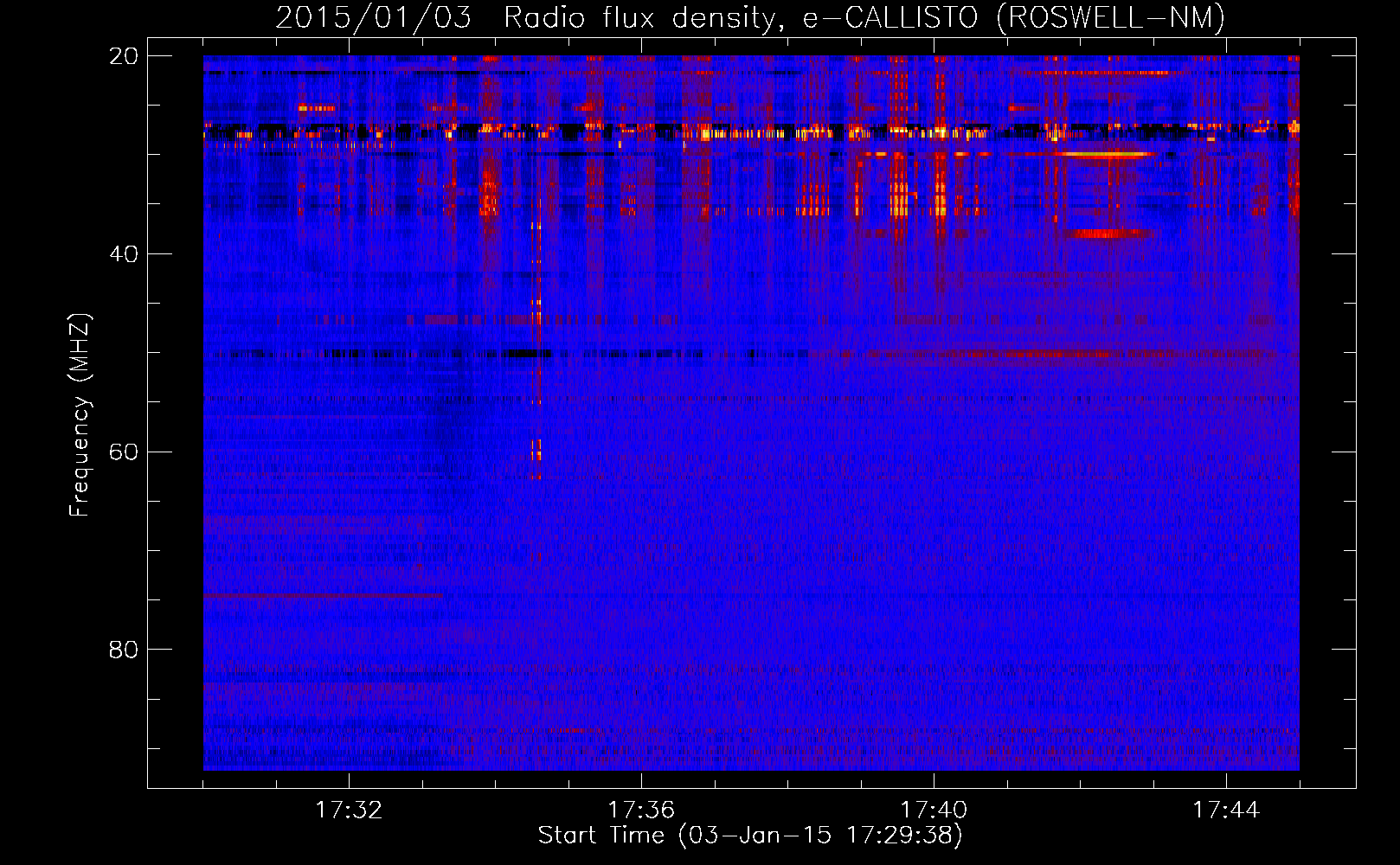Select the 'Frequency (MHZ)' y-axis label
1400x865 pixels.
[80, 415]
